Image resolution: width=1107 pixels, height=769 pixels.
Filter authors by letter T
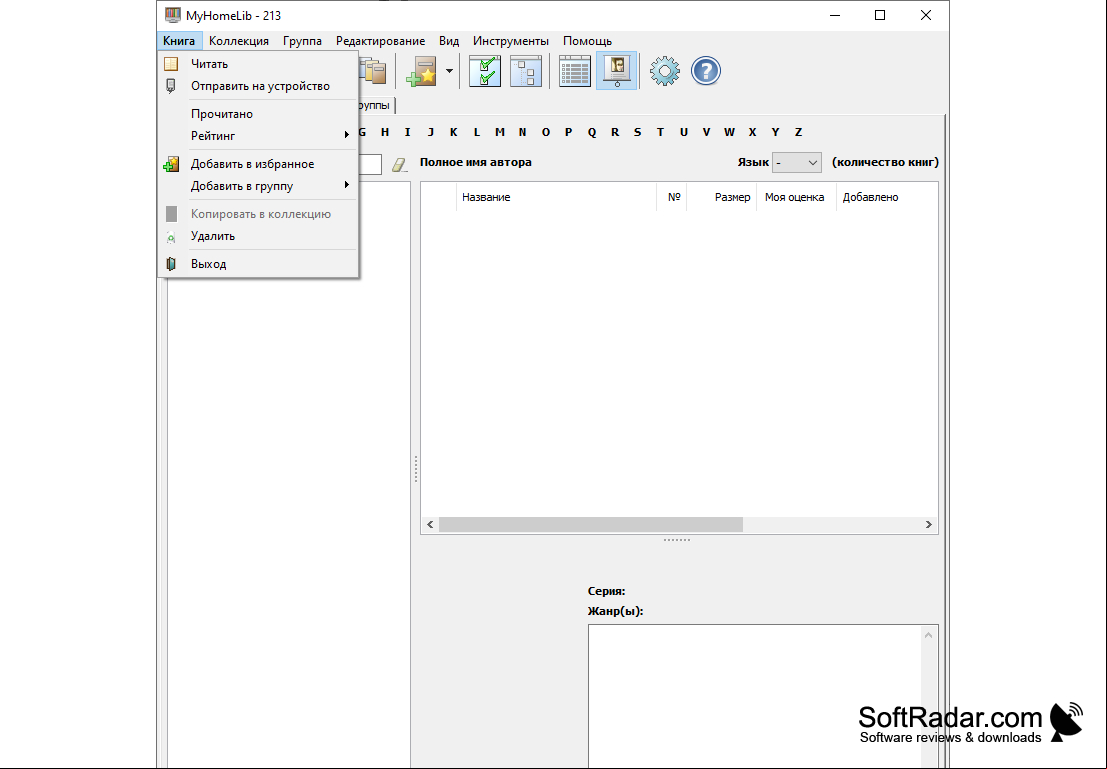point(660,132)
